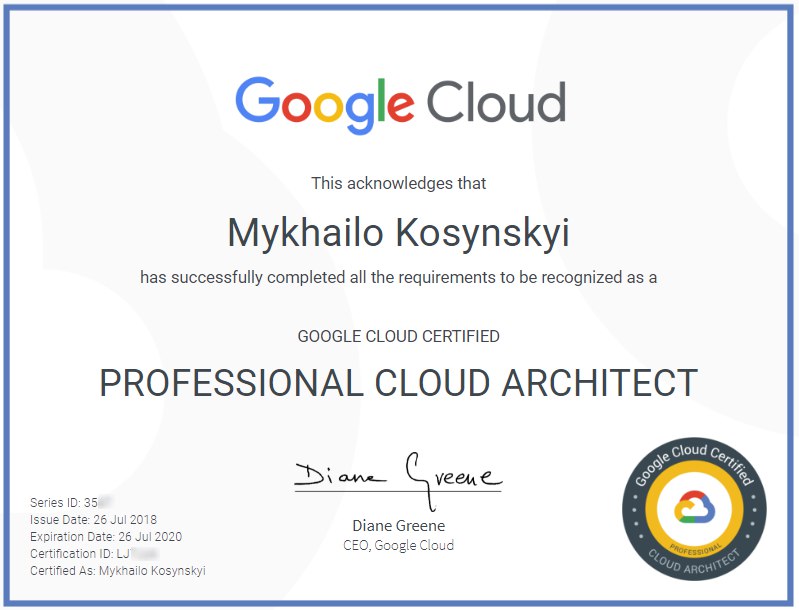Click 'Issue Date: 26 Jul 2018'
This screenshot has height=610, width=799.
coord(93,519)
